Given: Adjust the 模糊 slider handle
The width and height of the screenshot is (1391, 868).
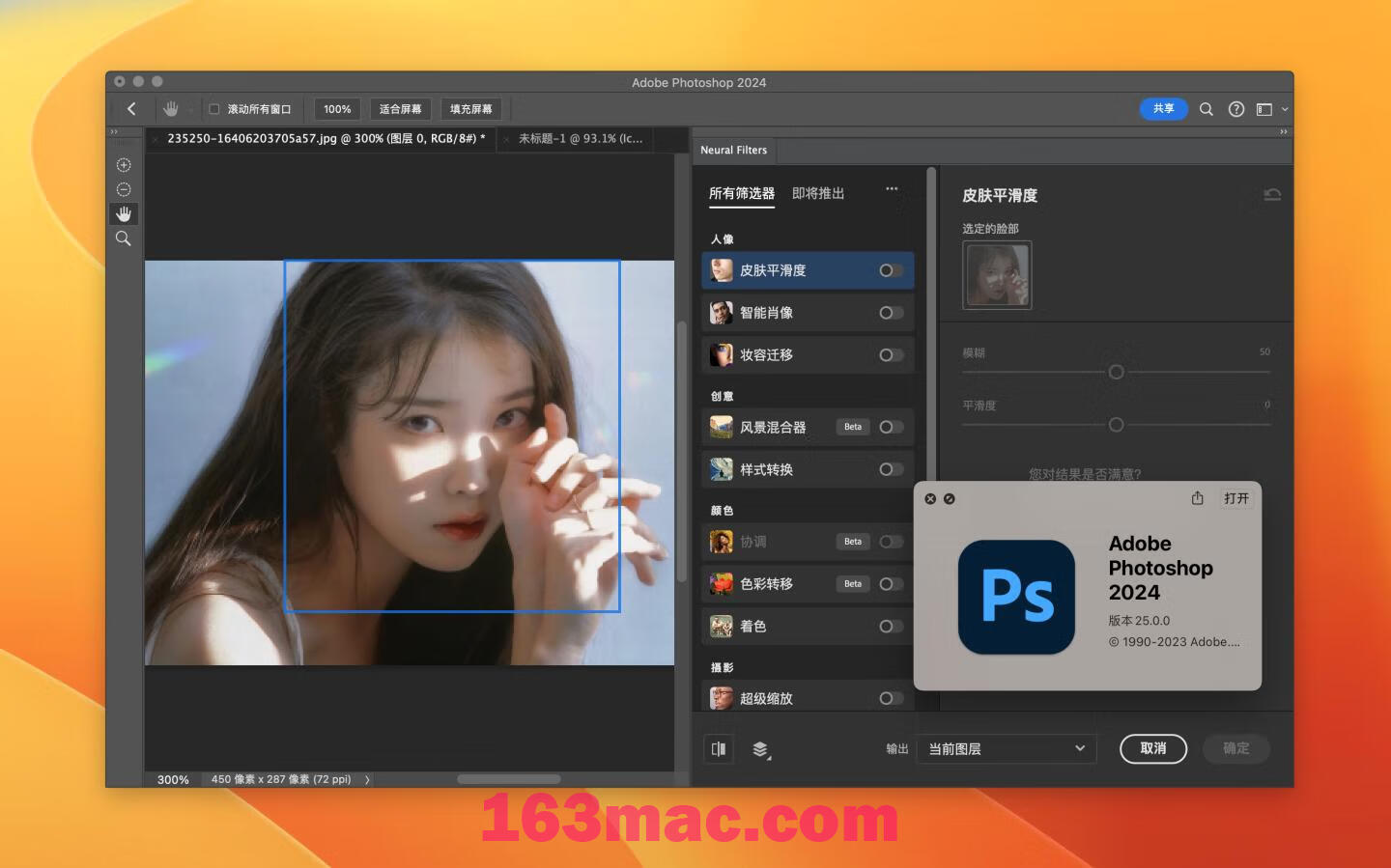Looking at the screenshot, I should pos(1116,372).
